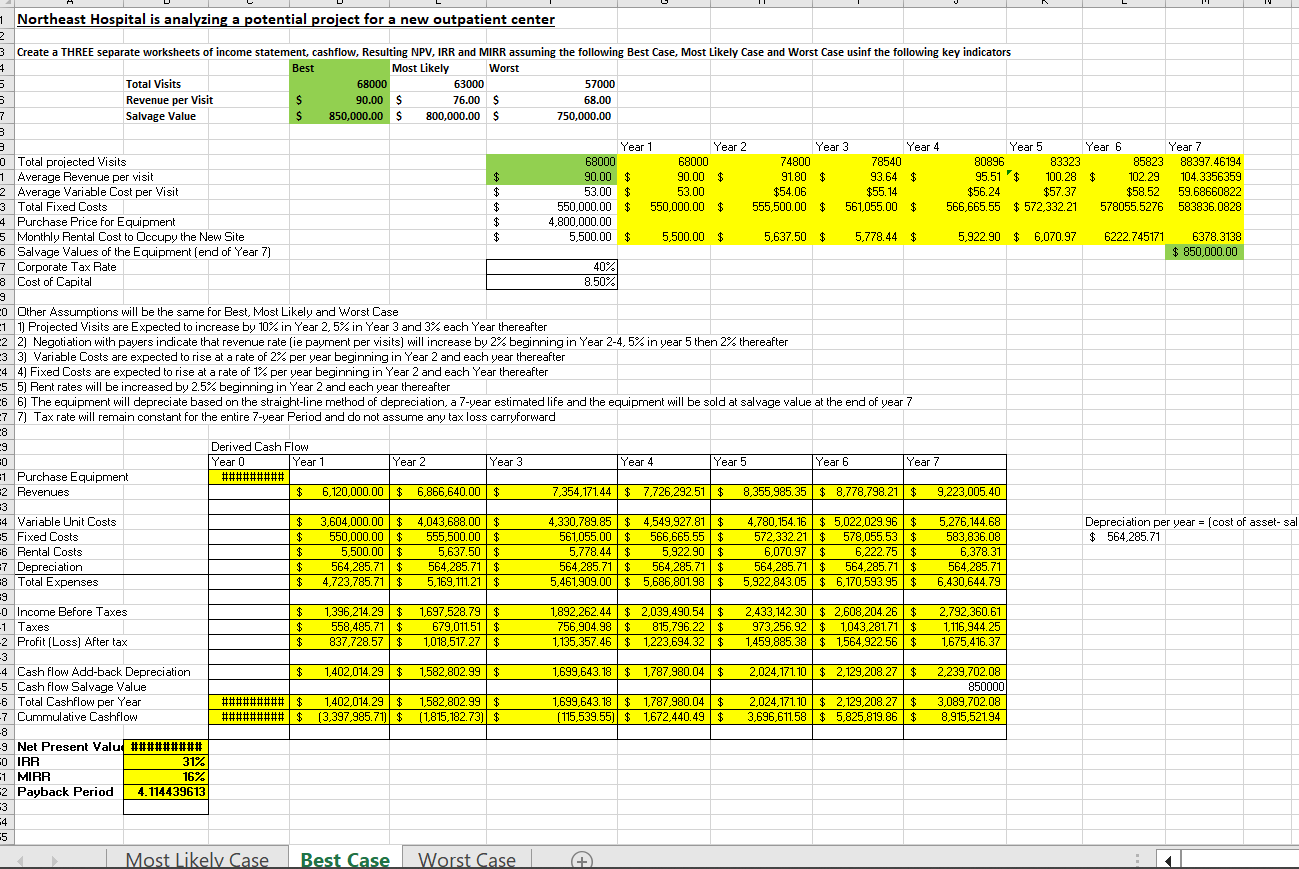Select the Northeast Hospital title cell
1299x869 pixels.
[x=286, y=19]
